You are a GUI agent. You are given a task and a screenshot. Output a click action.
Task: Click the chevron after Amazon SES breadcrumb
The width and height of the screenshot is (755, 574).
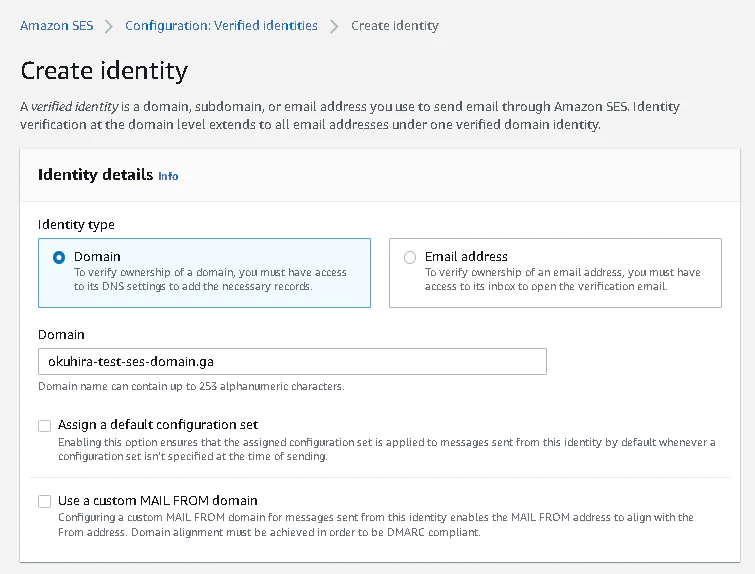pos(109,26)
